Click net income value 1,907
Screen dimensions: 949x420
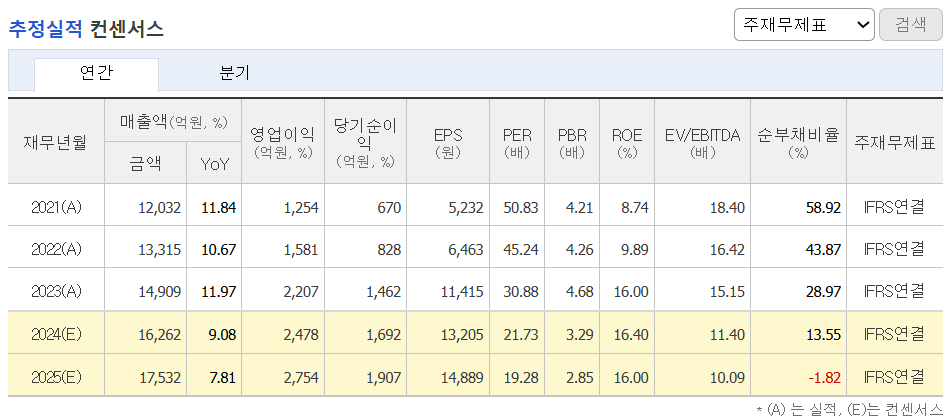click(383, 377)
